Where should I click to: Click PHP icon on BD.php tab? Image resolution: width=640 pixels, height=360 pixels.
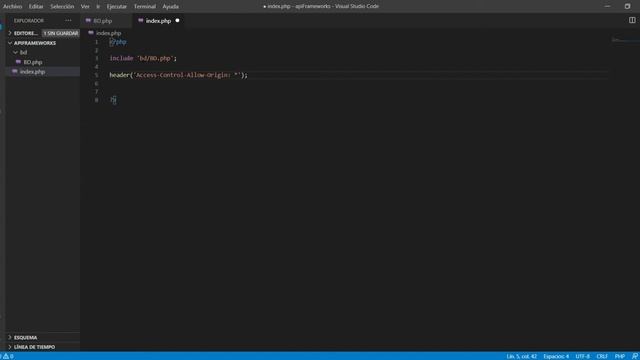(88, 20)
